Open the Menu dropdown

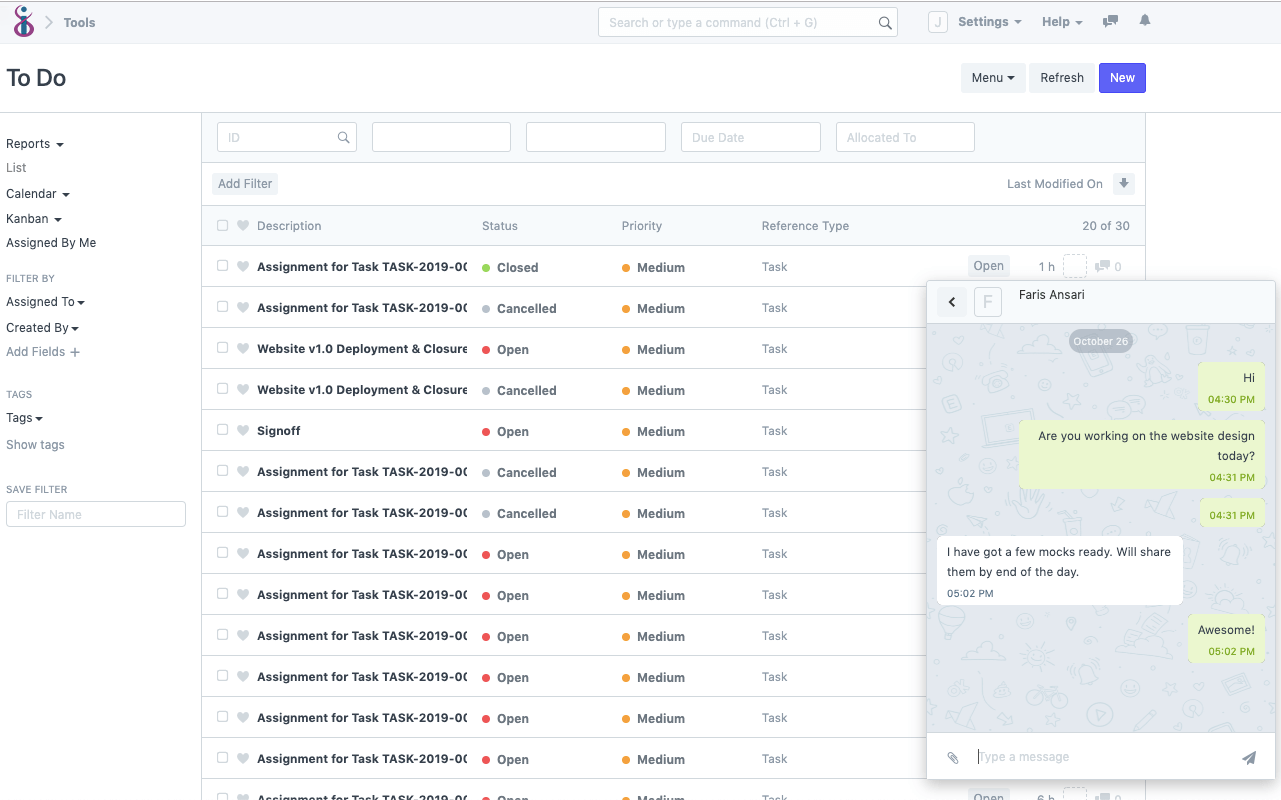click(993, 77)
